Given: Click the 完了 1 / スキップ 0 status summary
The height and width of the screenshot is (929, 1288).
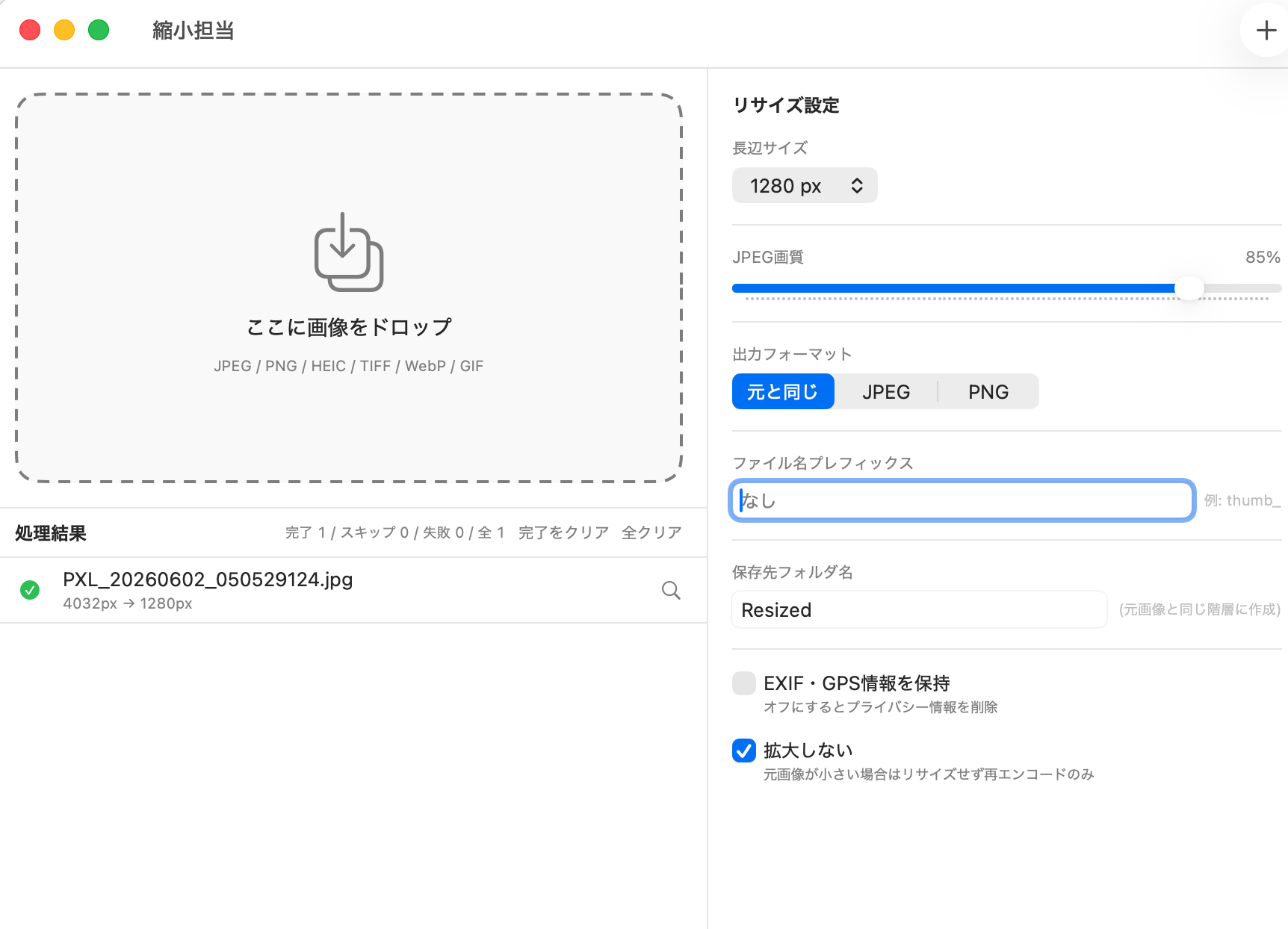Looking at the screenshot, I should [x=395, y=532].
